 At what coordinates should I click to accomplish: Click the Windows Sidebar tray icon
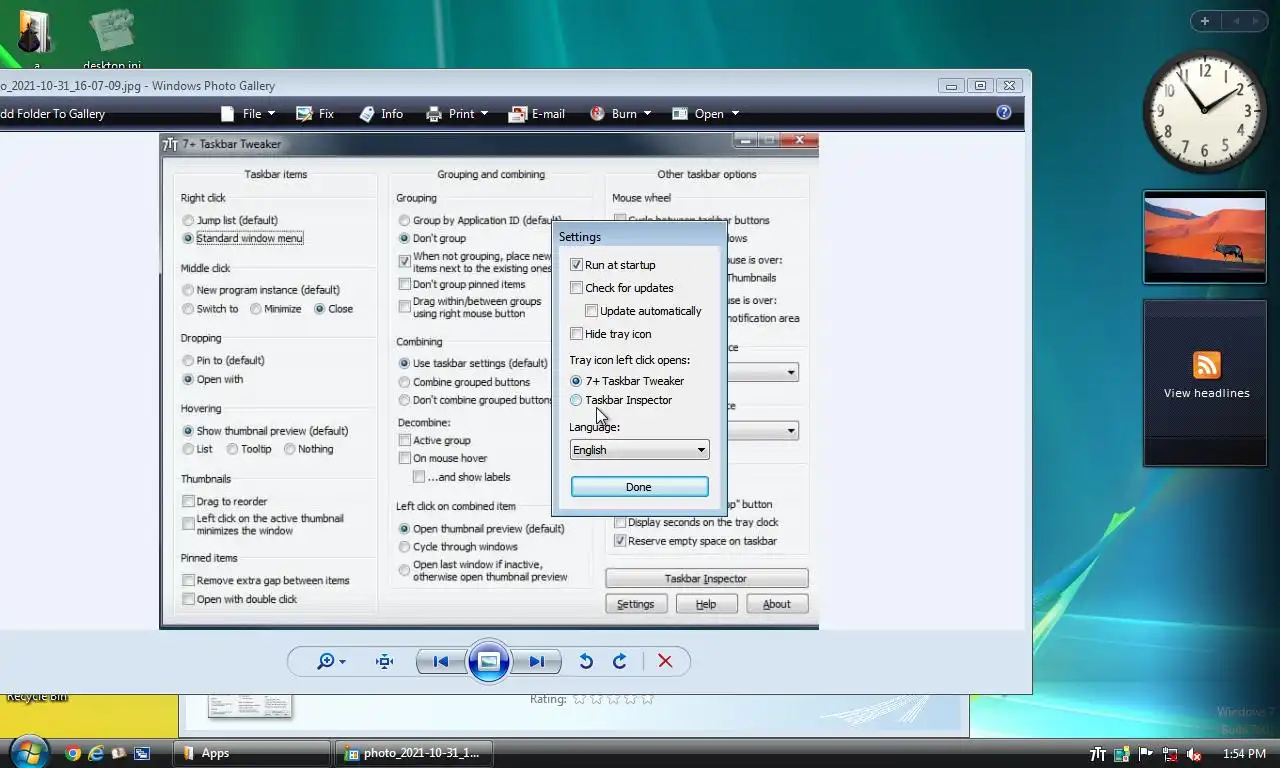1122,754
